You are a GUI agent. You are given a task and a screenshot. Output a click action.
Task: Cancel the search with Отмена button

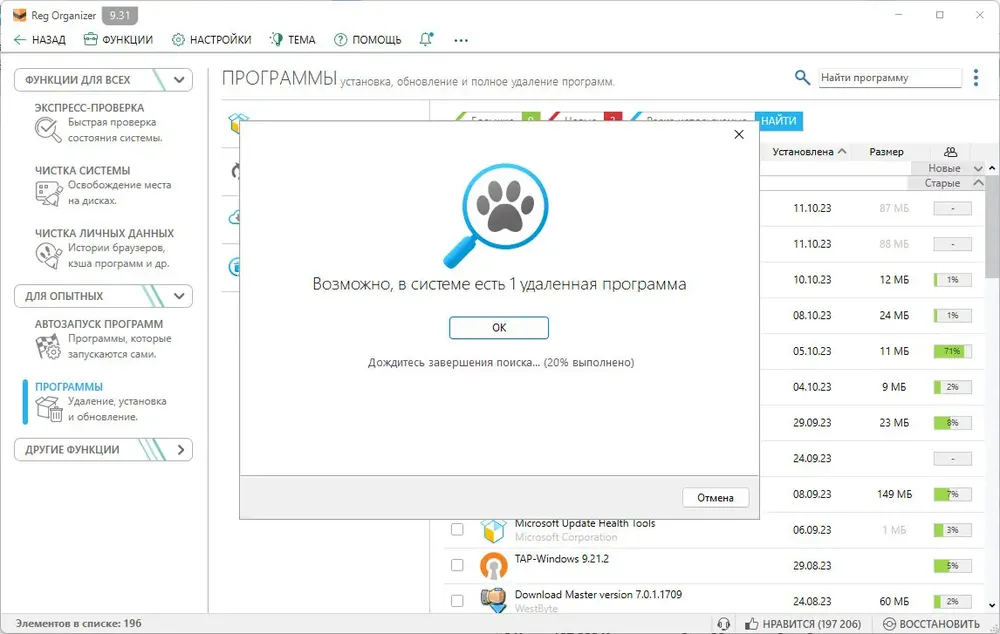(715, 498)
